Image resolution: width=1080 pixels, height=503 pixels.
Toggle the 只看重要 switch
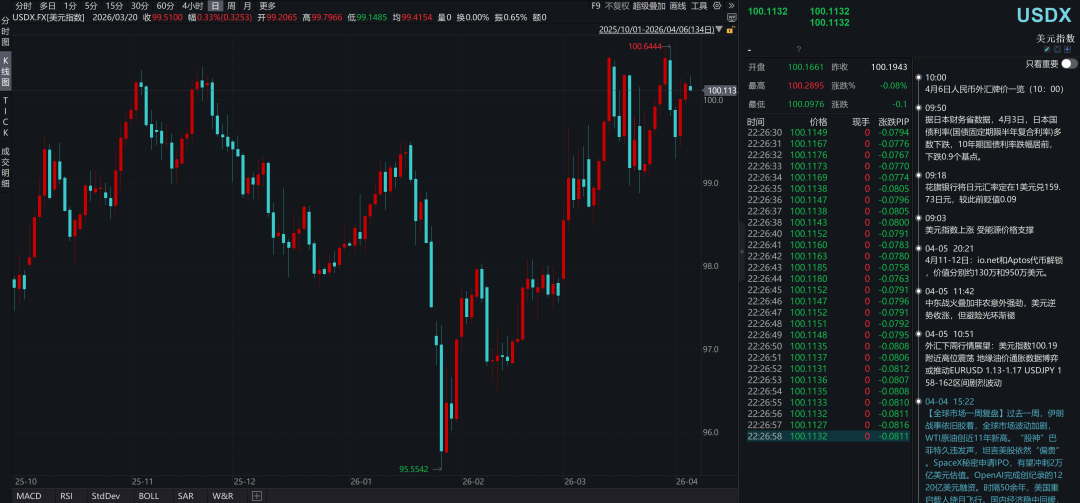(x=1069, y=63)
